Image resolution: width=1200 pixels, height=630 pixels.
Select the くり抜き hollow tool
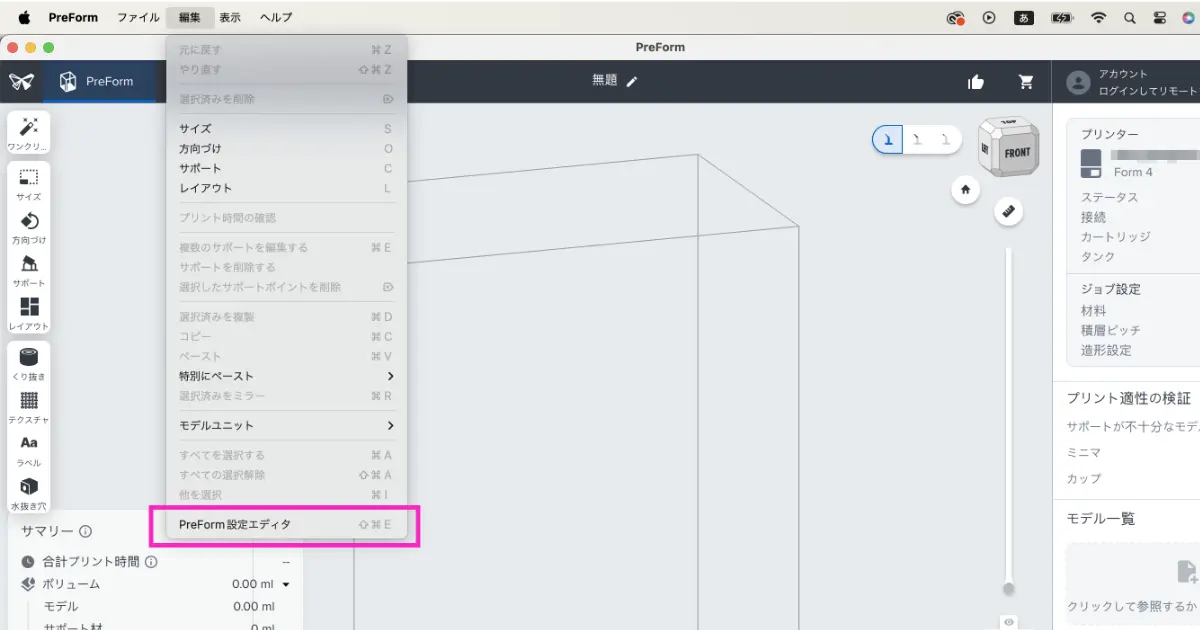pyautogui.click(x=28, y=363)
